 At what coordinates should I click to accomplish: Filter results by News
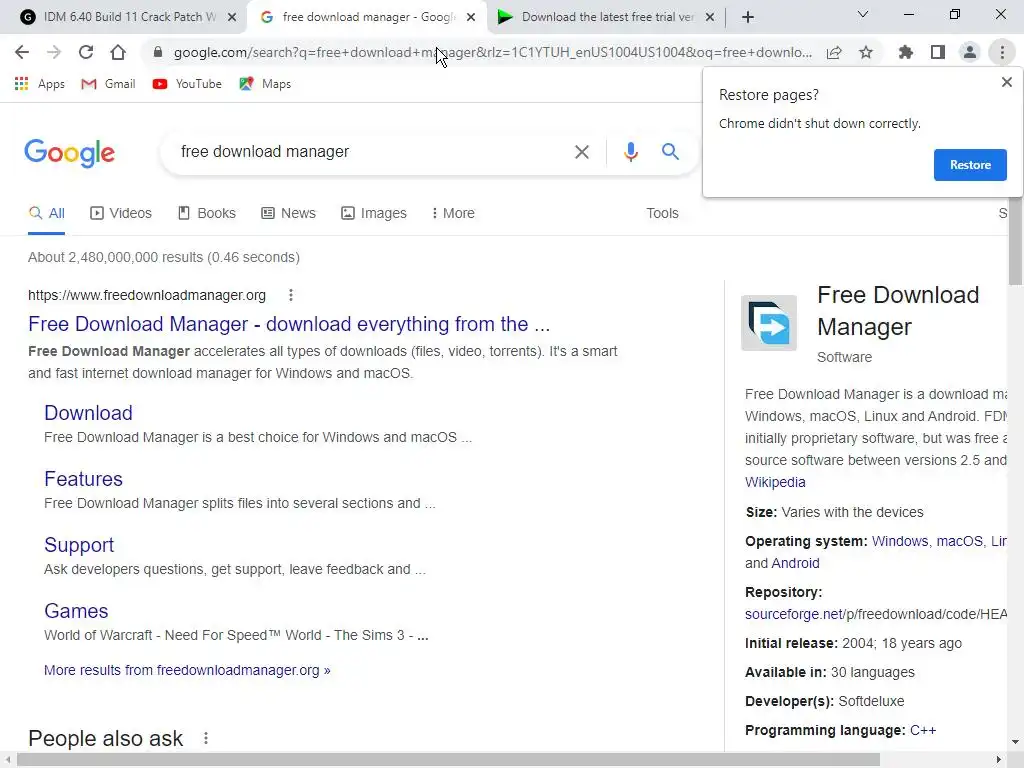[289, 214]
